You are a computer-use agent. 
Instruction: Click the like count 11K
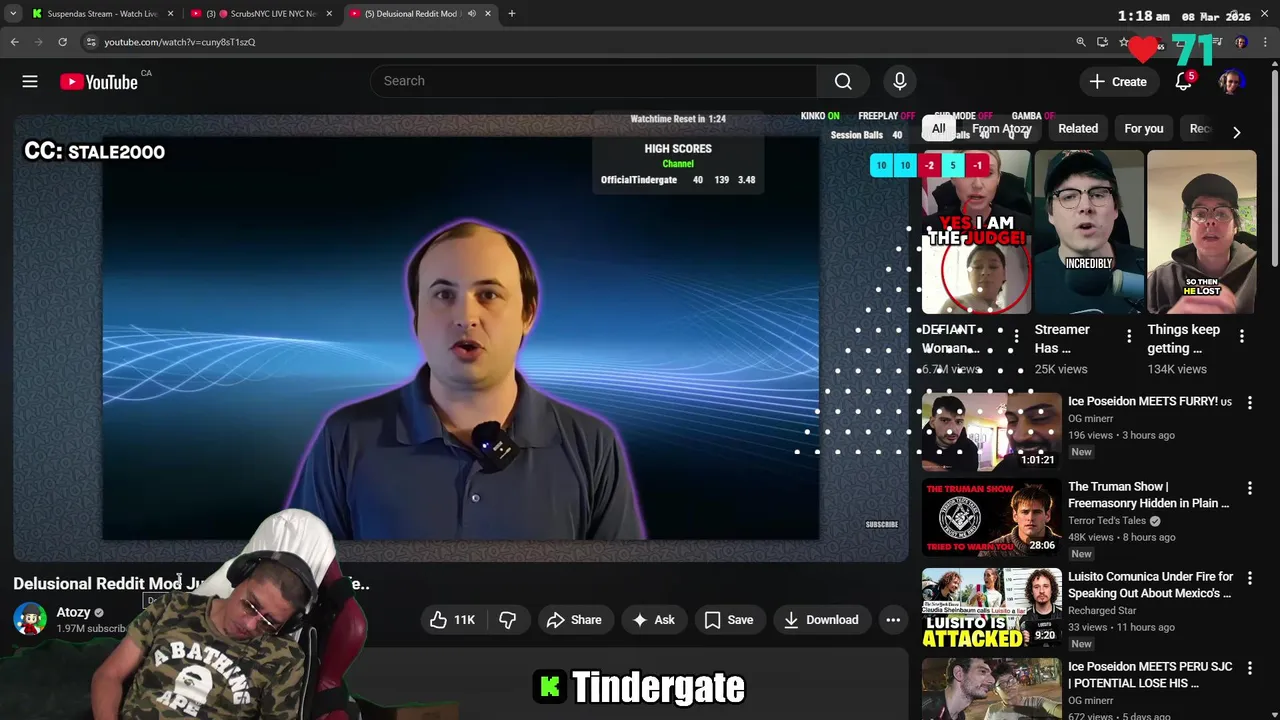coord(465,620)
